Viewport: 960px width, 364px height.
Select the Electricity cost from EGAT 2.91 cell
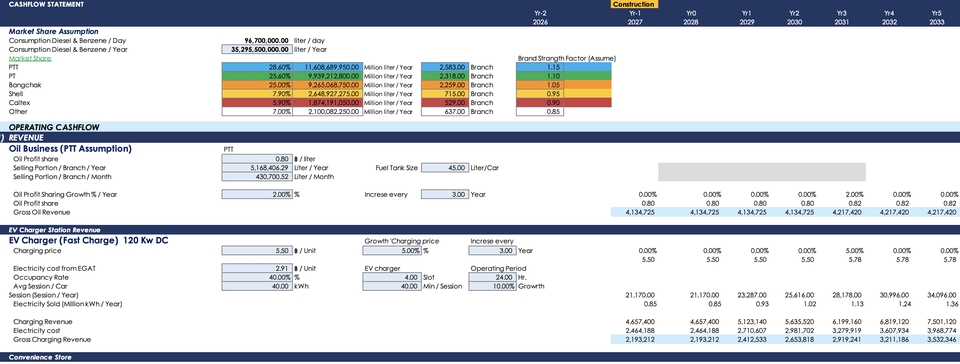point(257,269)
